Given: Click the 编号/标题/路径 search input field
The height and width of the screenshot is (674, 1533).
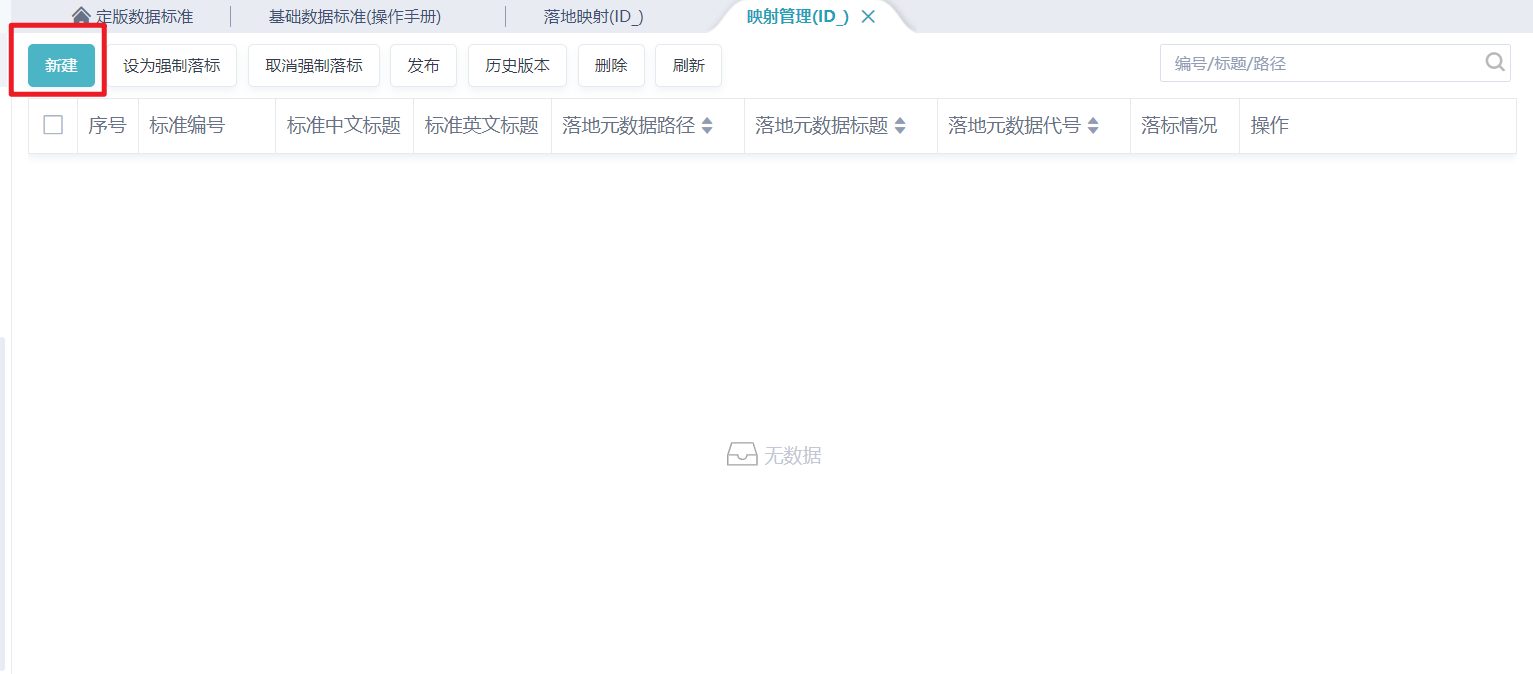Looking at the screenshot, I should tap(1300, 62).
